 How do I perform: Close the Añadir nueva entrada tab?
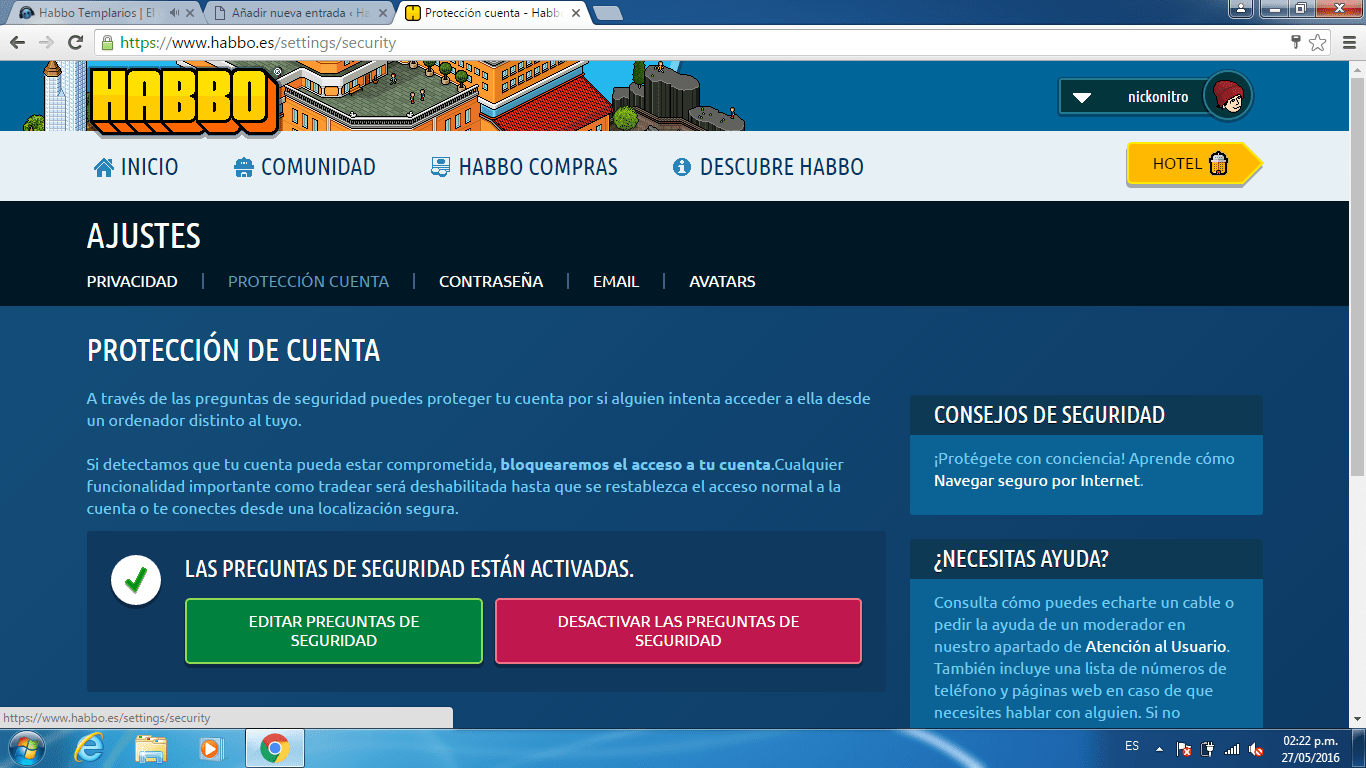click(382, 13)
